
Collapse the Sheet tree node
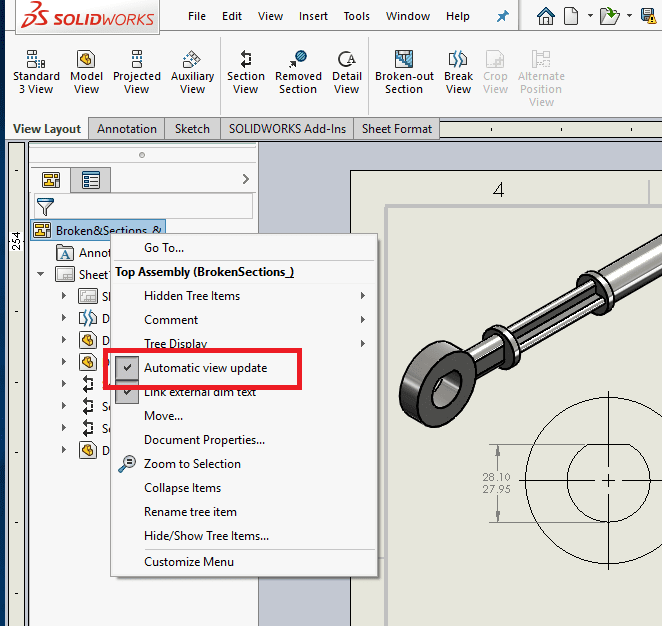(x=41, y=274)
